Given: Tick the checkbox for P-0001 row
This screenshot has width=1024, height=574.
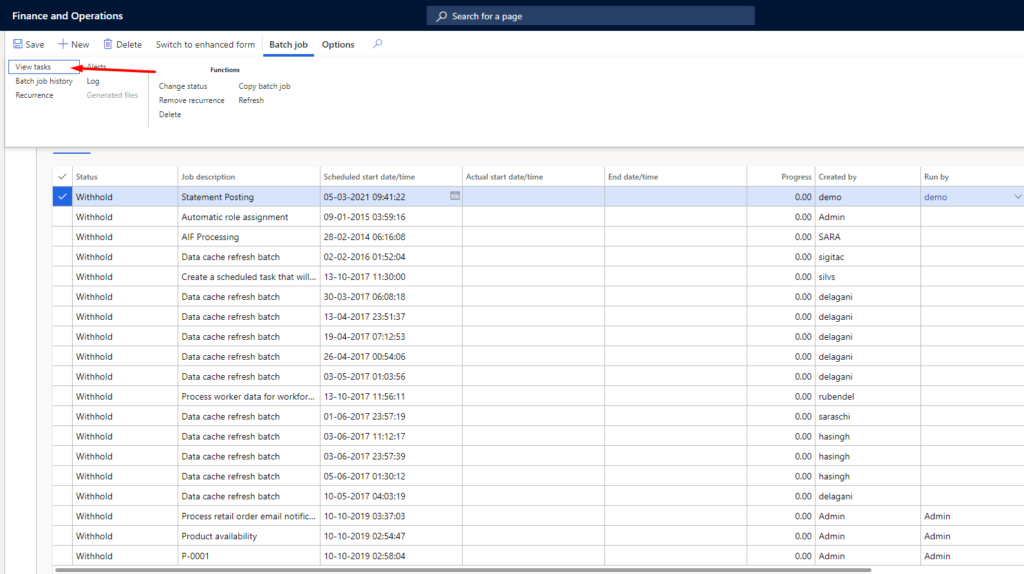Looking at the screenshot, I should (62, 556).
